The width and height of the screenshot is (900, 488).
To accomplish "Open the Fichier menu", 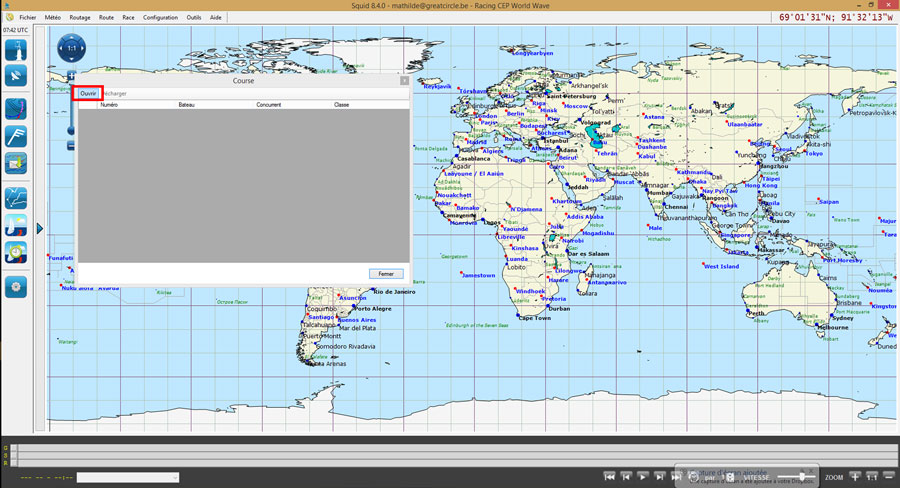I will pyautogui.click(x=27, y=17).
